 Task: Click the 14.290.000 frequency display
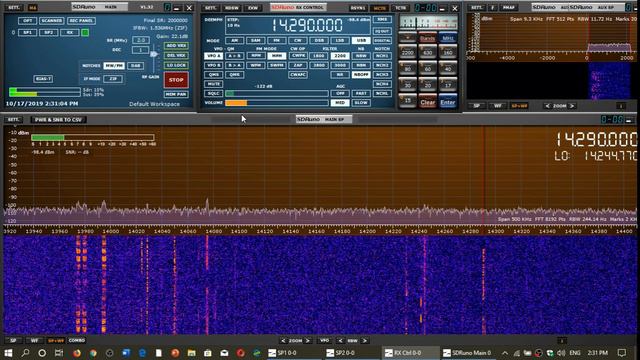[x=307, y=25]
